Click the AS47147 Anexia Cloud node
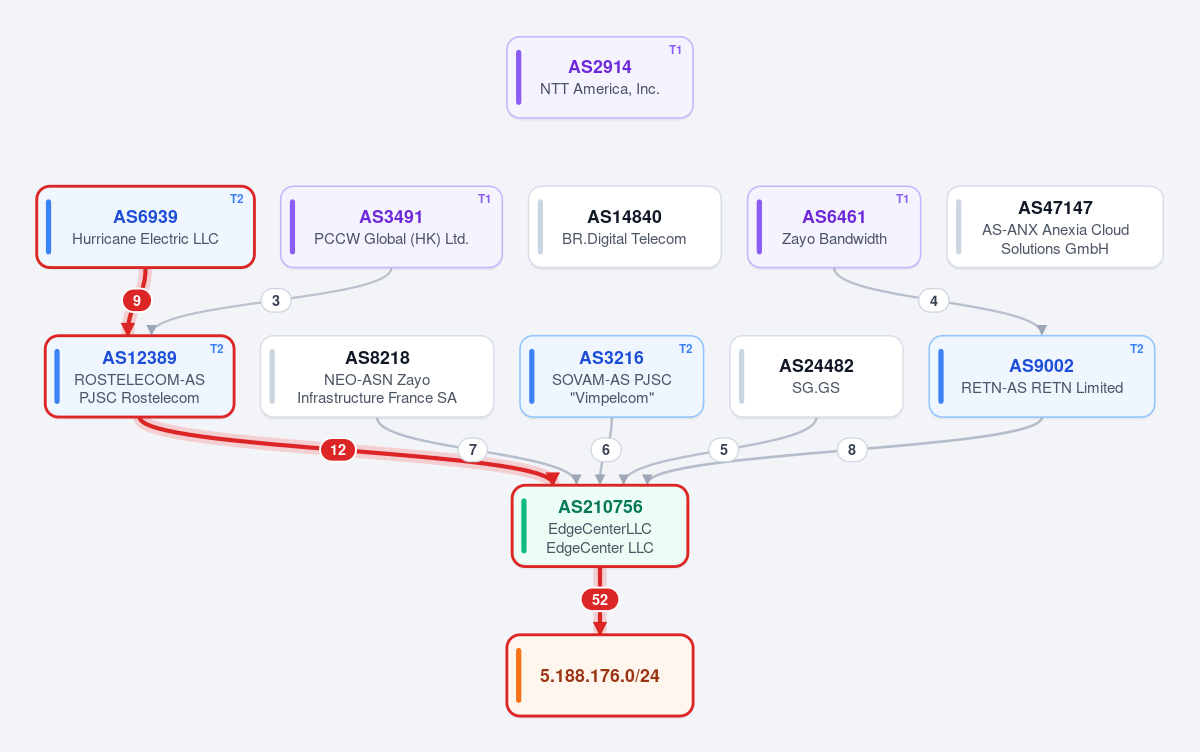 click(x=1055, y=227)
